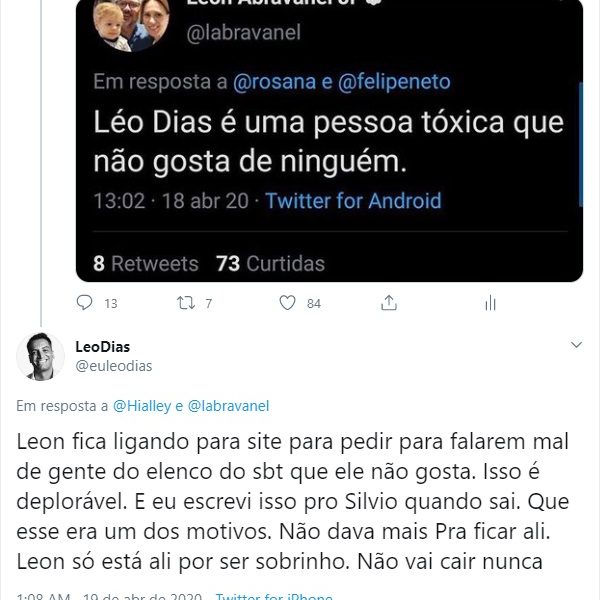Open @labravanel link in LeoDias reply line
Screen dimensions: 603x600
point(228,406)
